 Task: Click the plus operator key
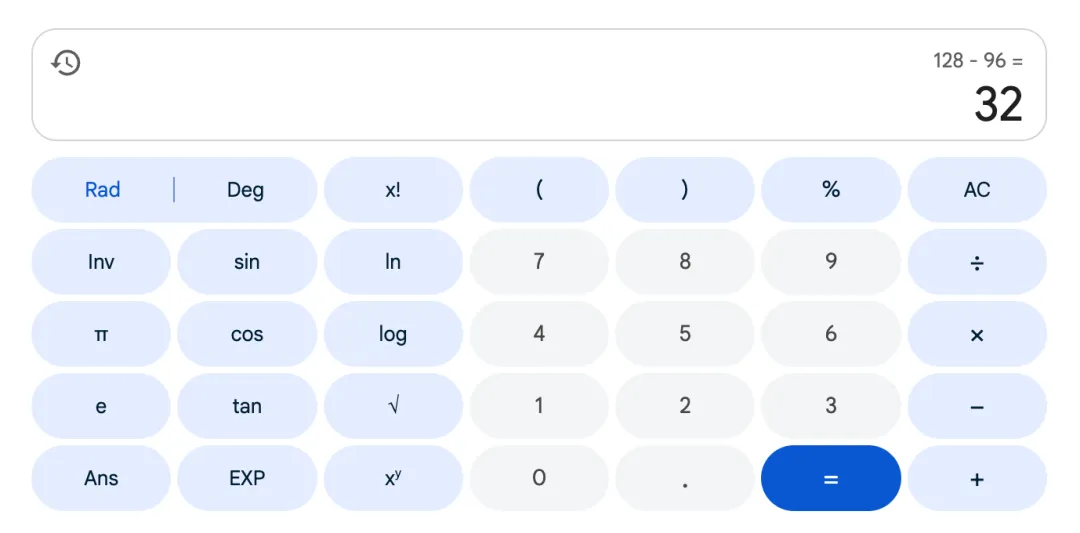coord(977,479)
